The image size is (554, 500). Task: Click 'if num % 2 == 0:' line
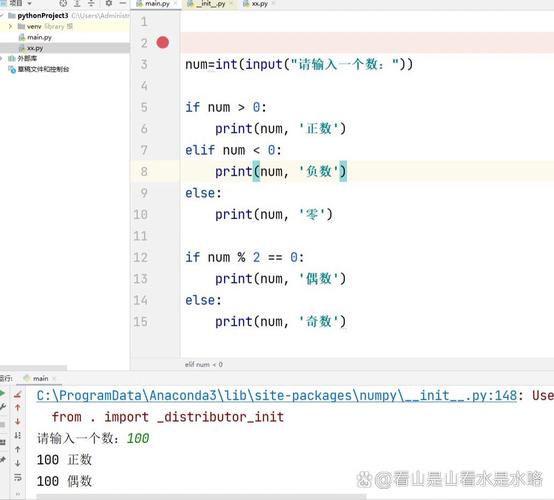point(244,257)
